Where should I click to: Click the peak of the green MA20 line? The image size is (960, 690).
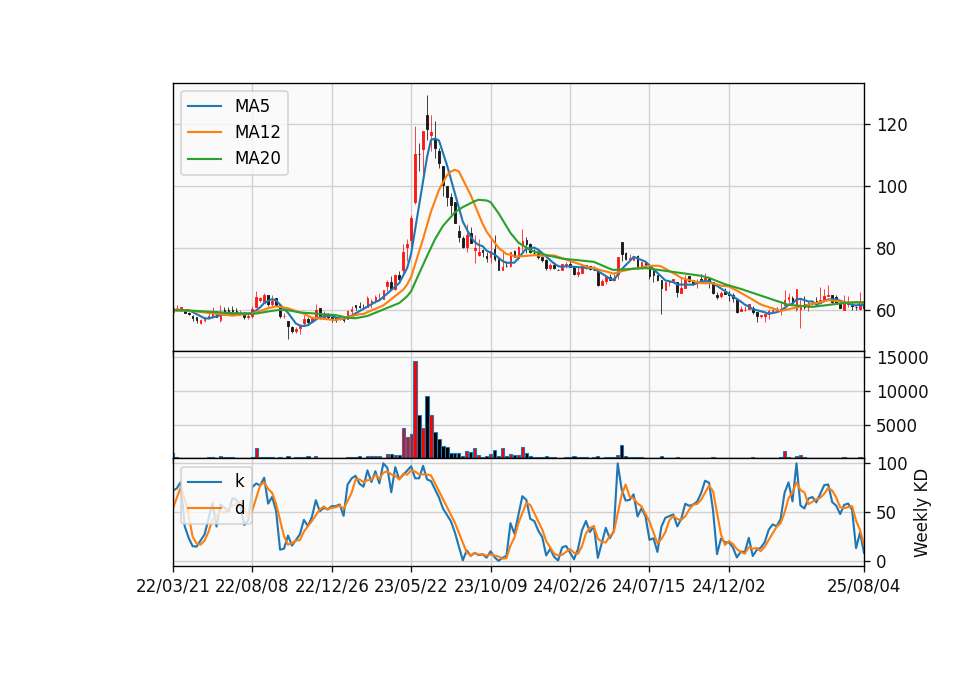tap(482, 200)
